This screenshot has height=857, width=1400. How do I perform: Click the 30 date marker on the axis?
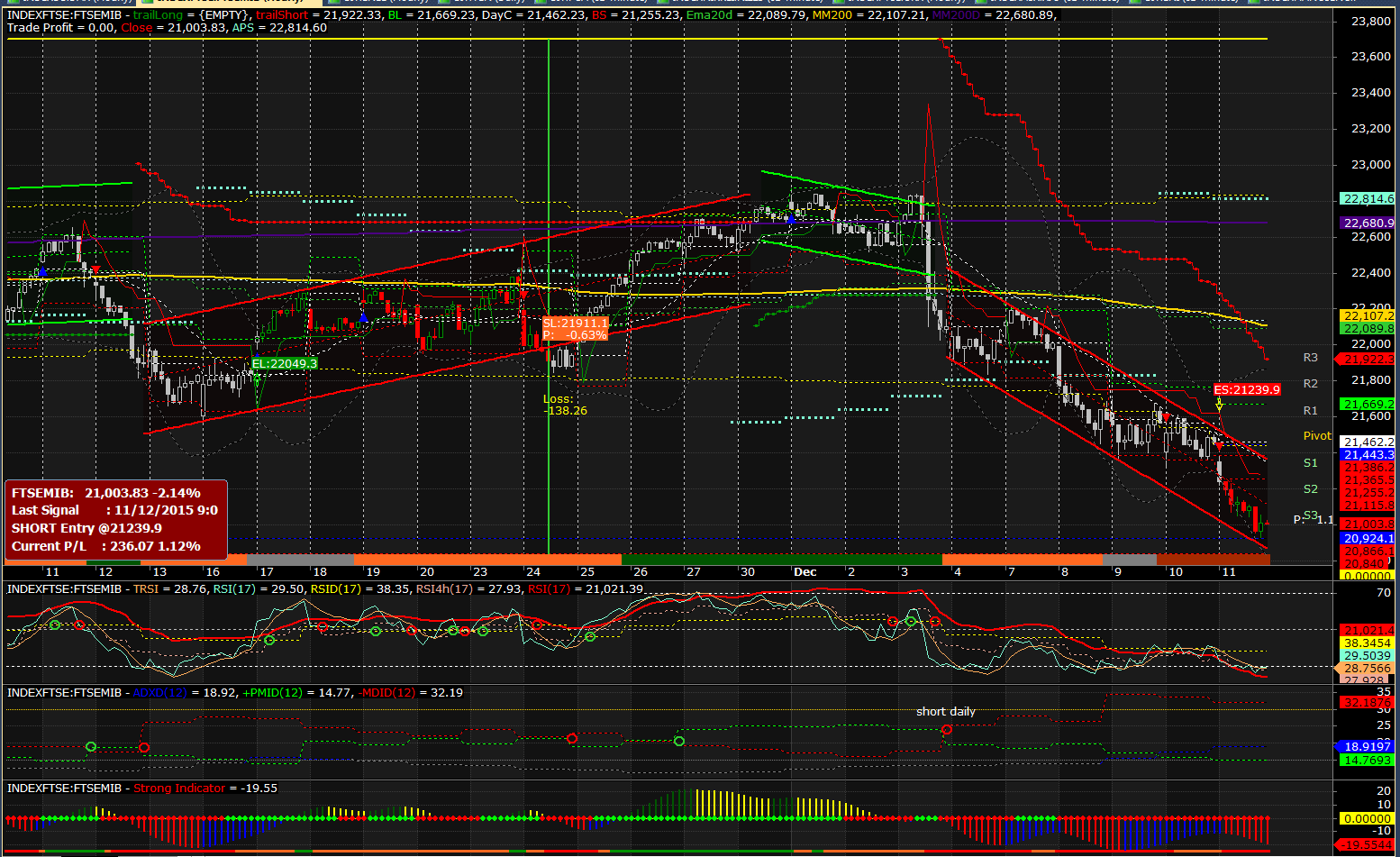click(x=748, y=572)
